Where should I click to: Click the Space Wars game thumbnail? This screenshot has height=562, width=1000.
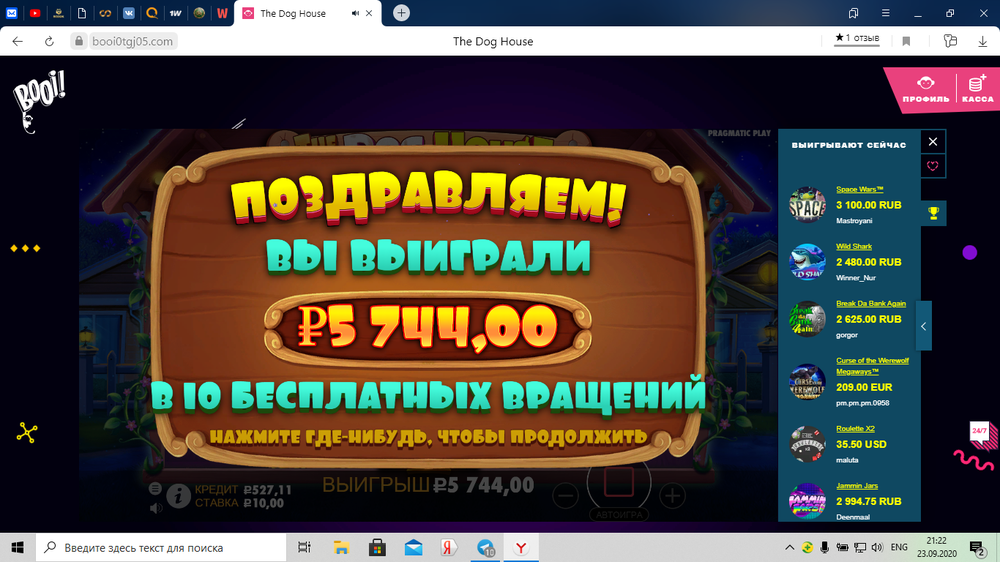(807, 205)
